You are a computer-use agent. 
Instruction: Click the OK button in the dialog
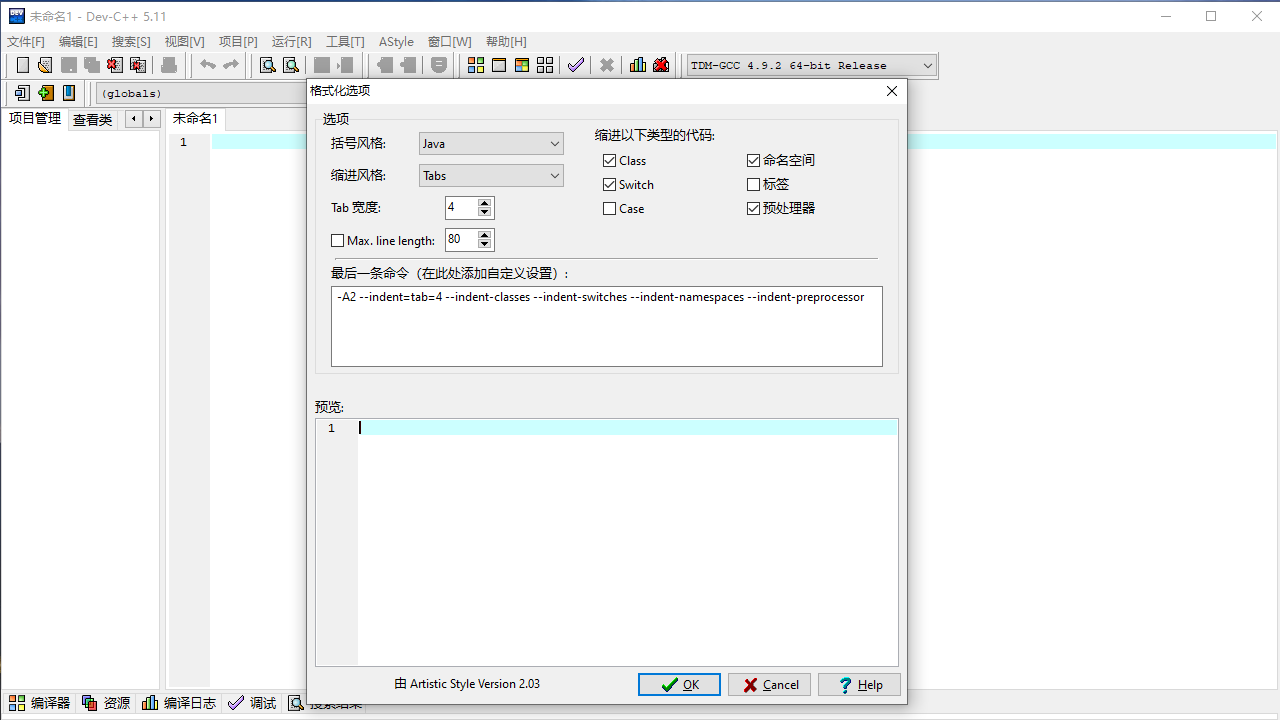click(679, 684)
